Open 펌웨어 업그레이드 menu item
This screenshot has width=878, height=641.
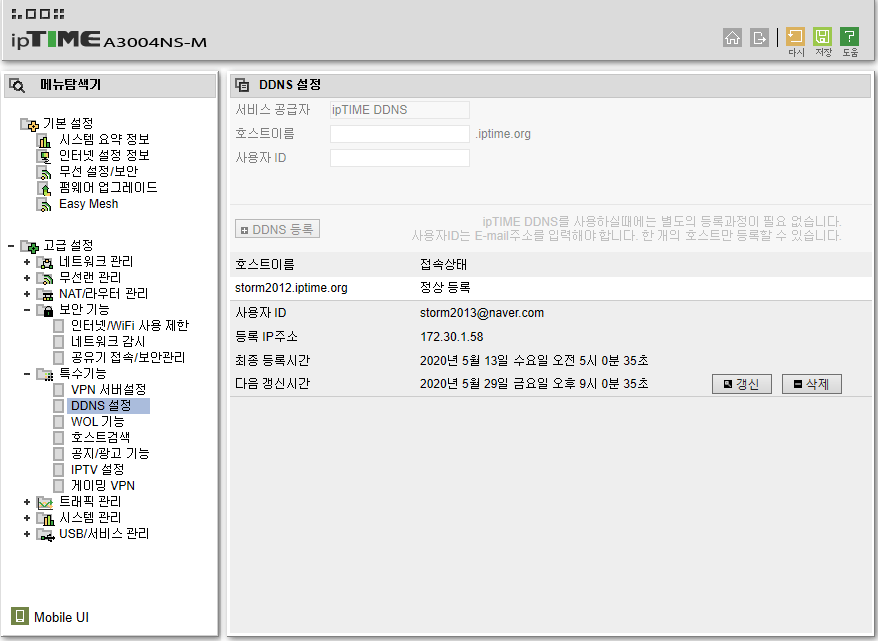108,188
